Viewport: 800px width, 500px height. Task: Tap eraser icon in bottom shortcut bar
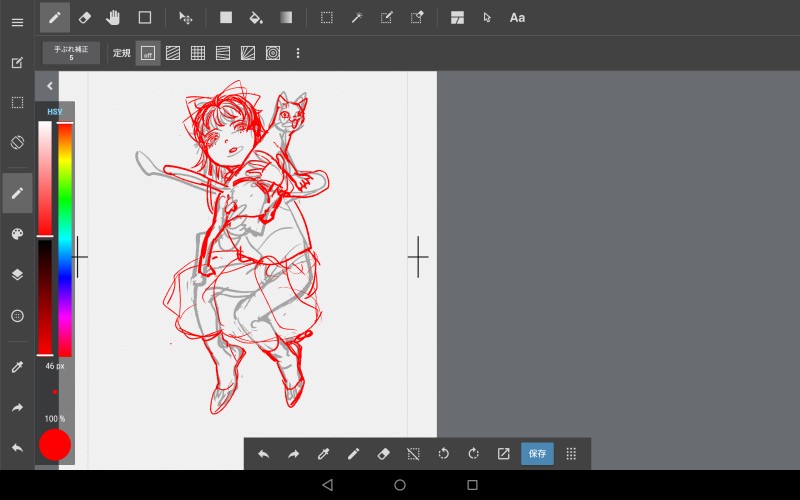tap(384, 454)
